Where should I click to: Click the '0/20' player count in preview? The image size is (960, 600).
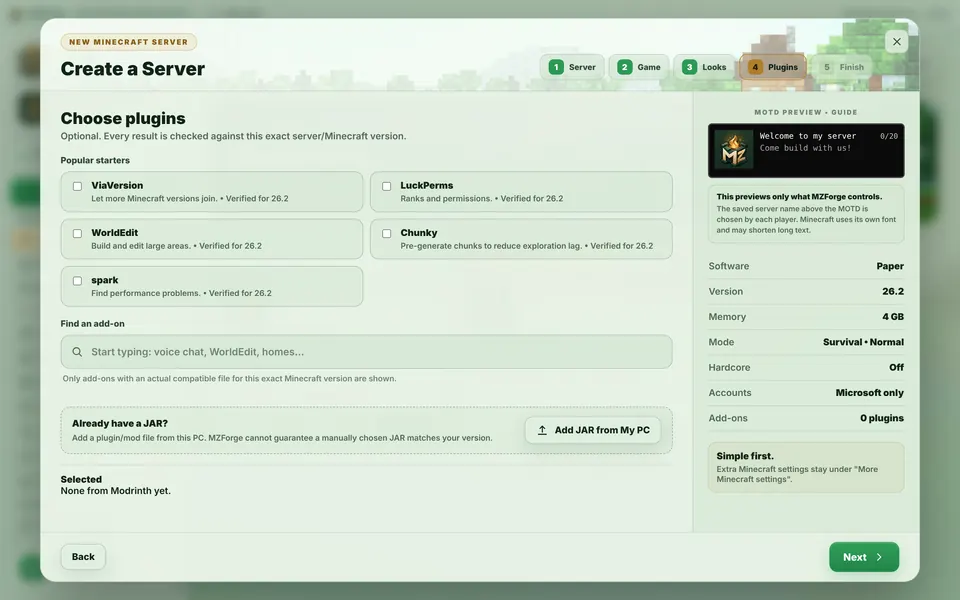tap(888, 136)
